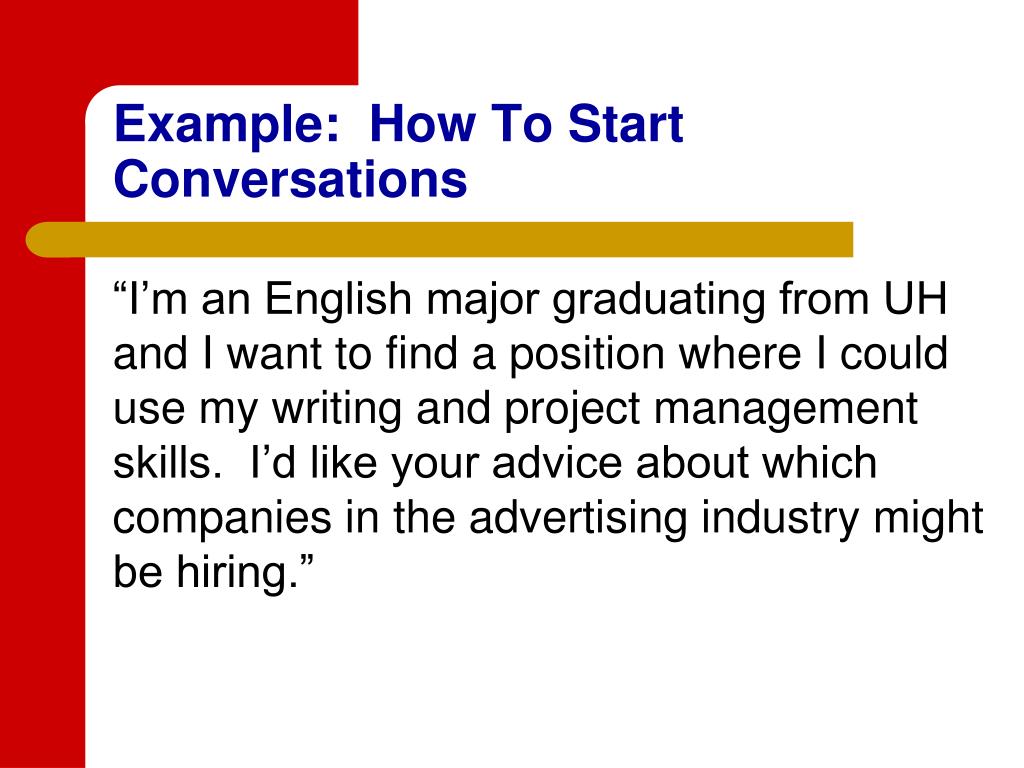Click the slide title "Example: How To Start"
Screen dimensions: 1024x768
point(398,126)
